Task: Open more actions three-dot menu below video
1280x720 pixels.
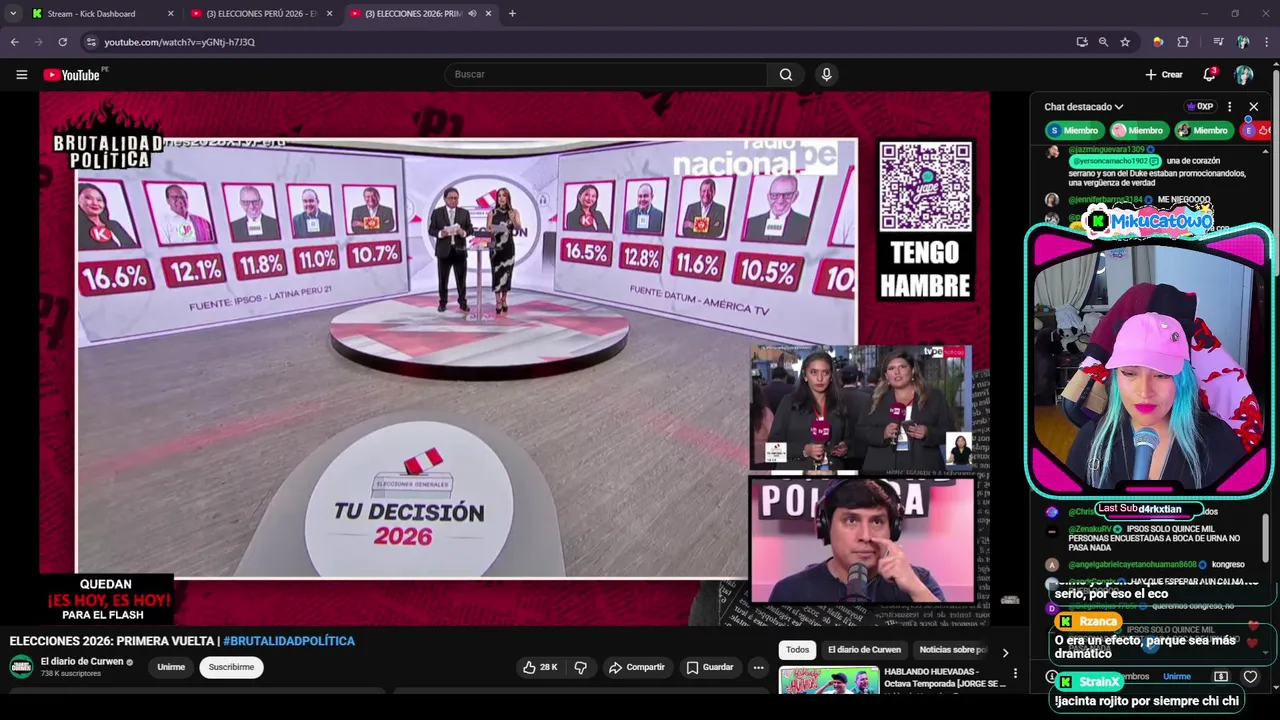Action: [x=759, y=667]
